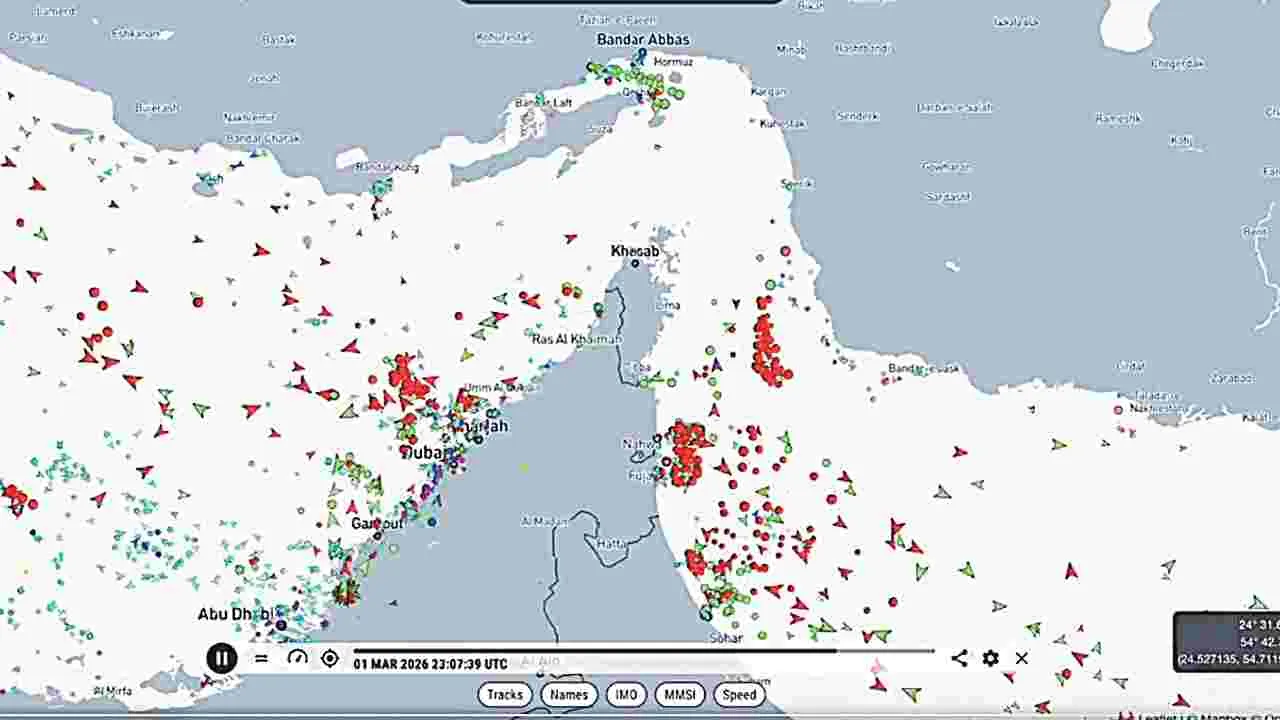
Task: Open playback settings gear
Action: (x=990, y=658)
